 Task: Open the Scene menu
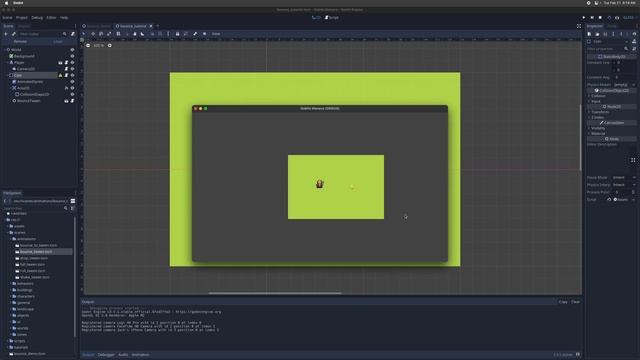coord(7,18)
